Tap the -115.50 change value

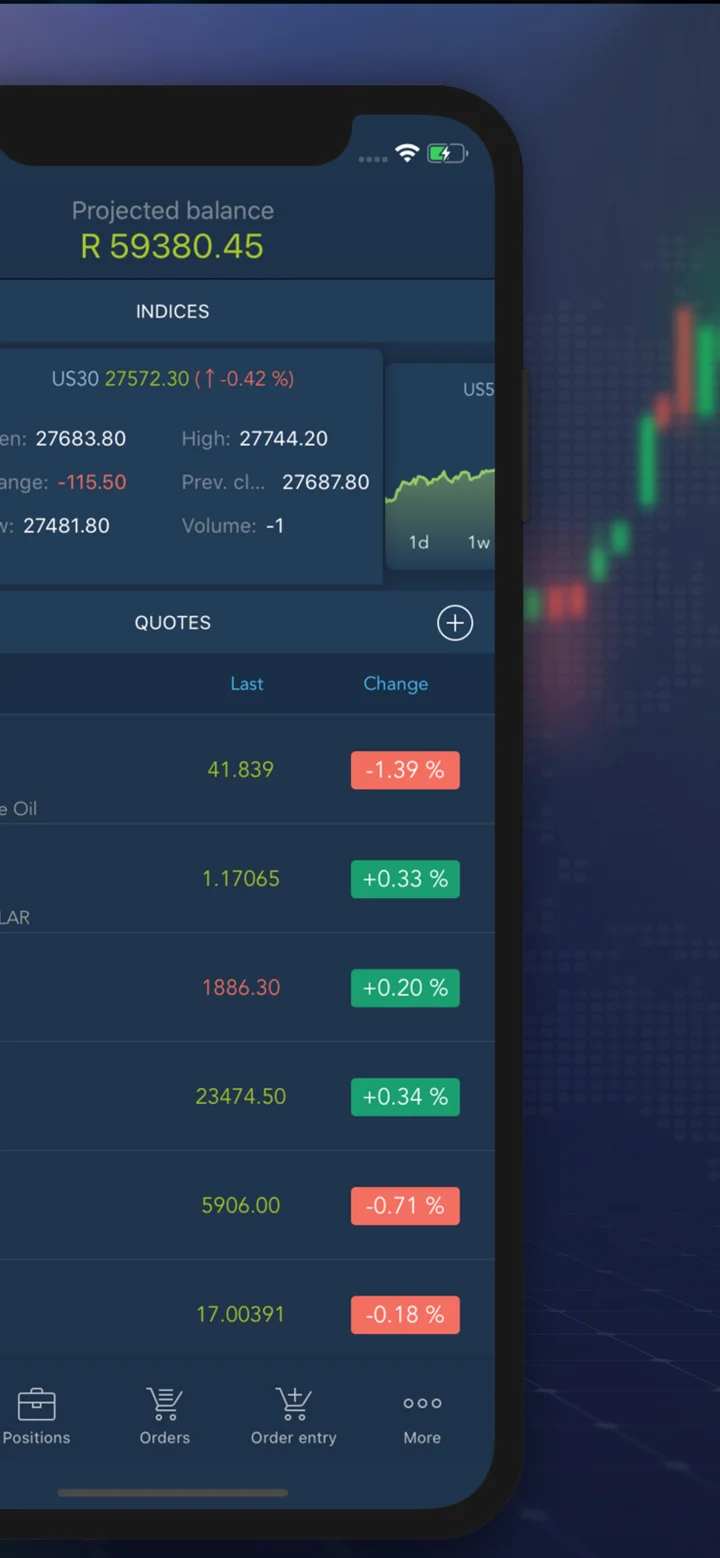[92, 482]
